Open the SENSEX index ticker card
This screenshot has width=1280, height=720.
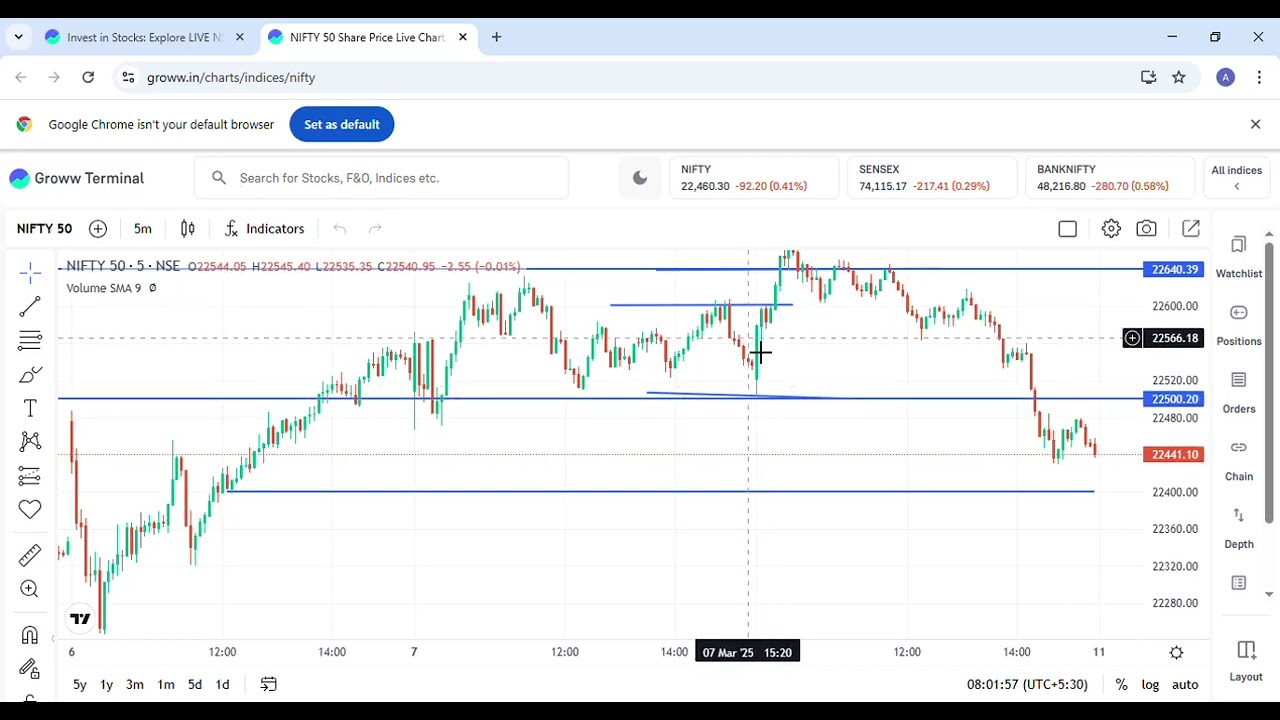(932, 178)
